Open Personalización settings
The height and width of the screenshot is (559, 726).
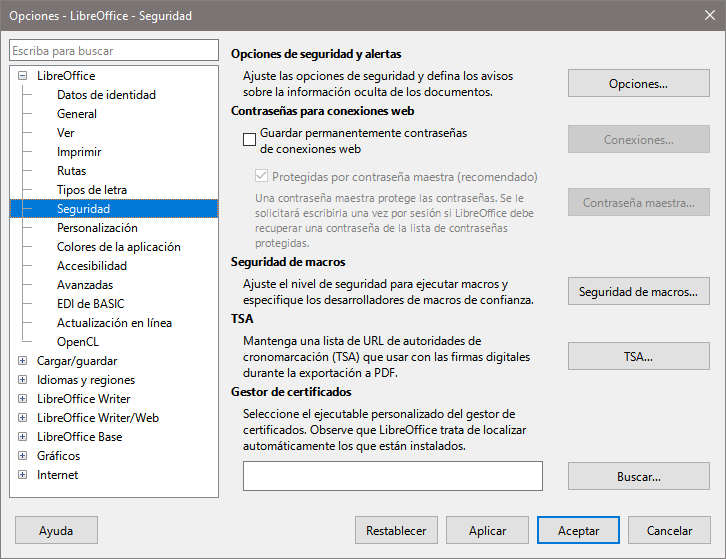pos(97,228)
